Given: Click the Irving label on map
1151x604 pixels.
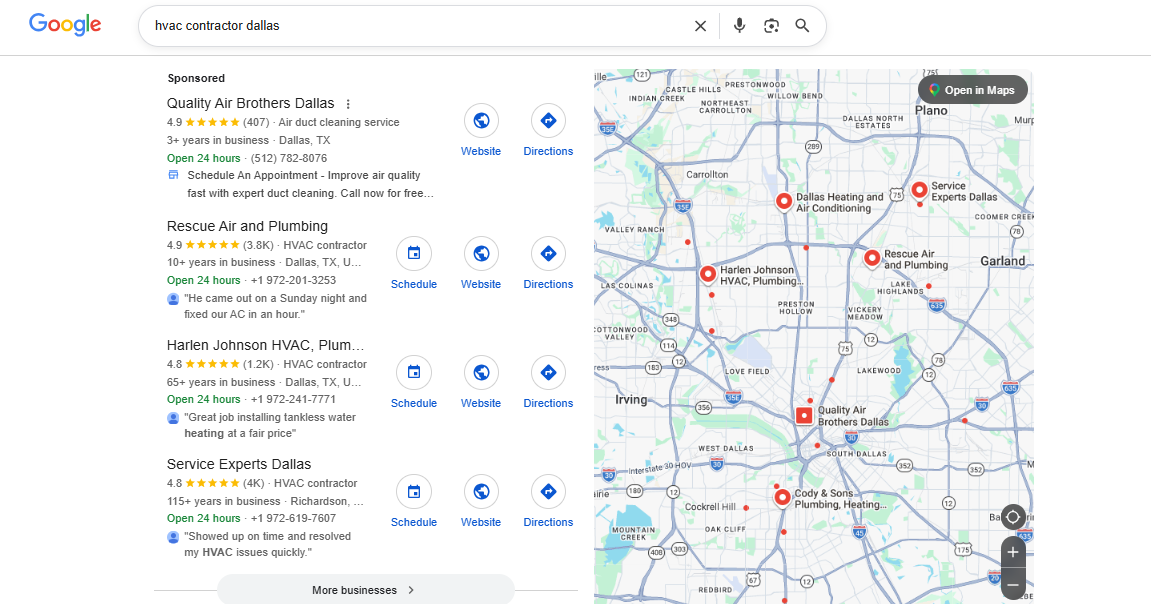Looking at the screenshot, I should pos(631,399).
